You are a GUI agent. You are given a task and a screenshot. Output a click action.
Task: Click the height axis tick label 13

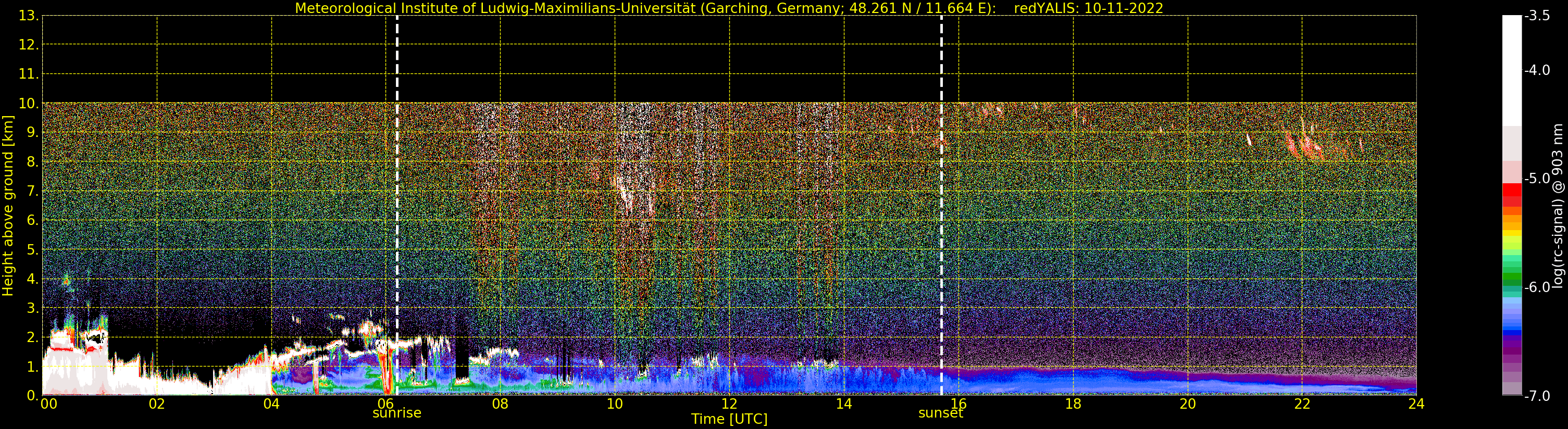(29, 16)
